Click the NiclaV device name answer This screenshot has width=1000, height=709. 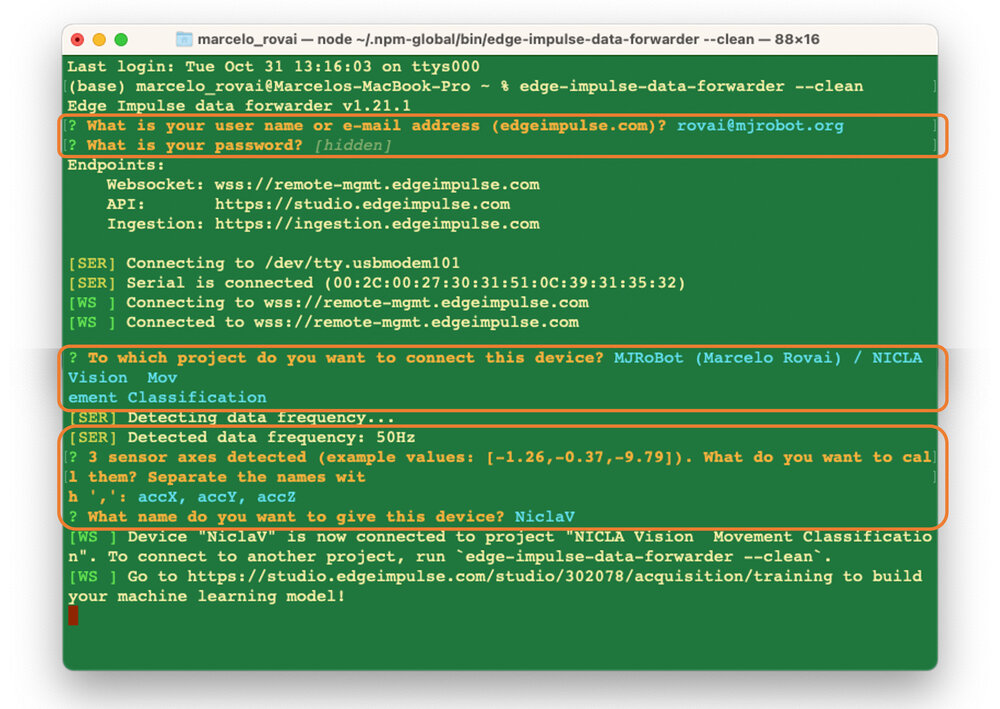tap(544, 517)
